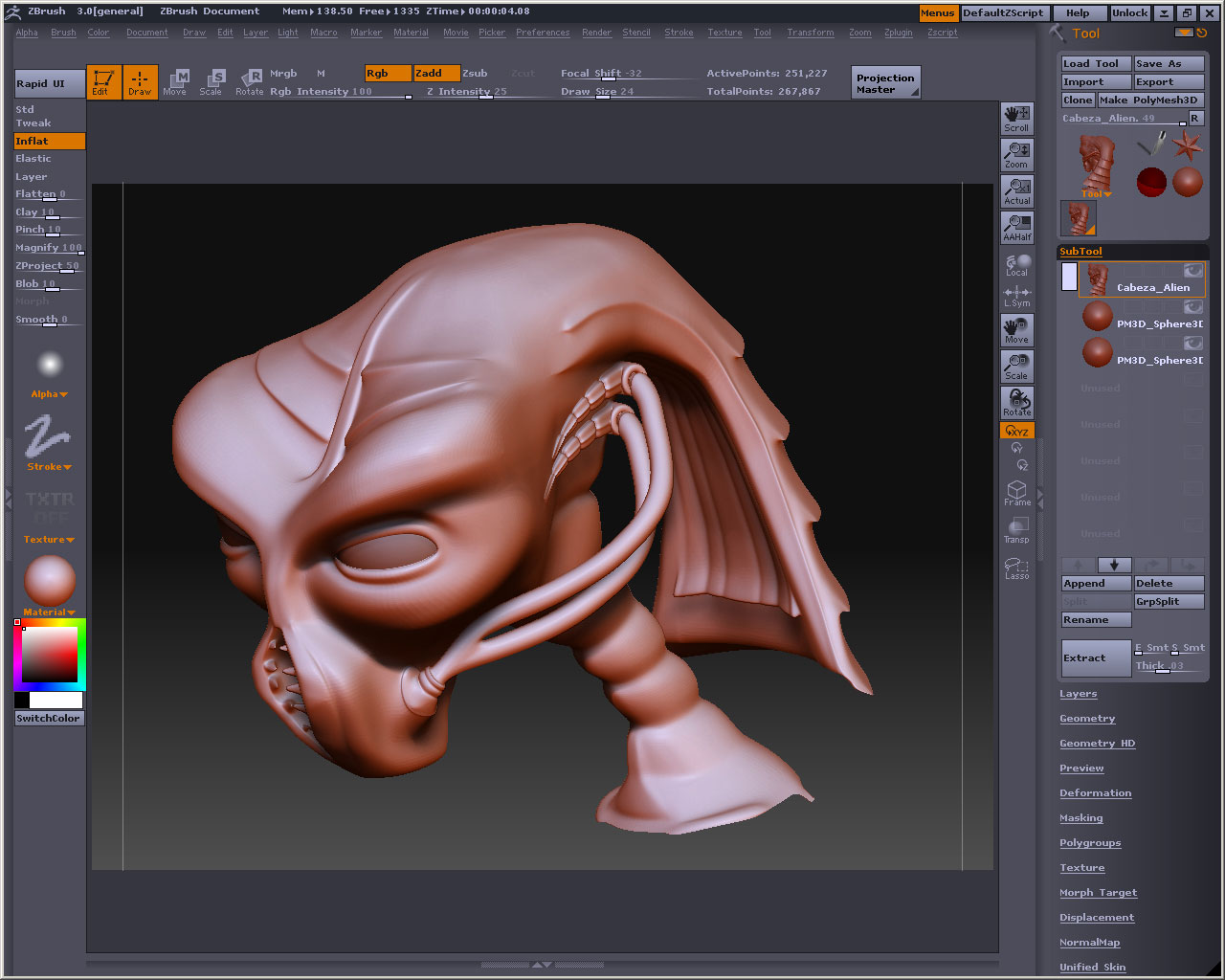Click the Rotate icon in right shelf
The width and height of the screenshot is (1225, 980).
tap(1016, 402)
